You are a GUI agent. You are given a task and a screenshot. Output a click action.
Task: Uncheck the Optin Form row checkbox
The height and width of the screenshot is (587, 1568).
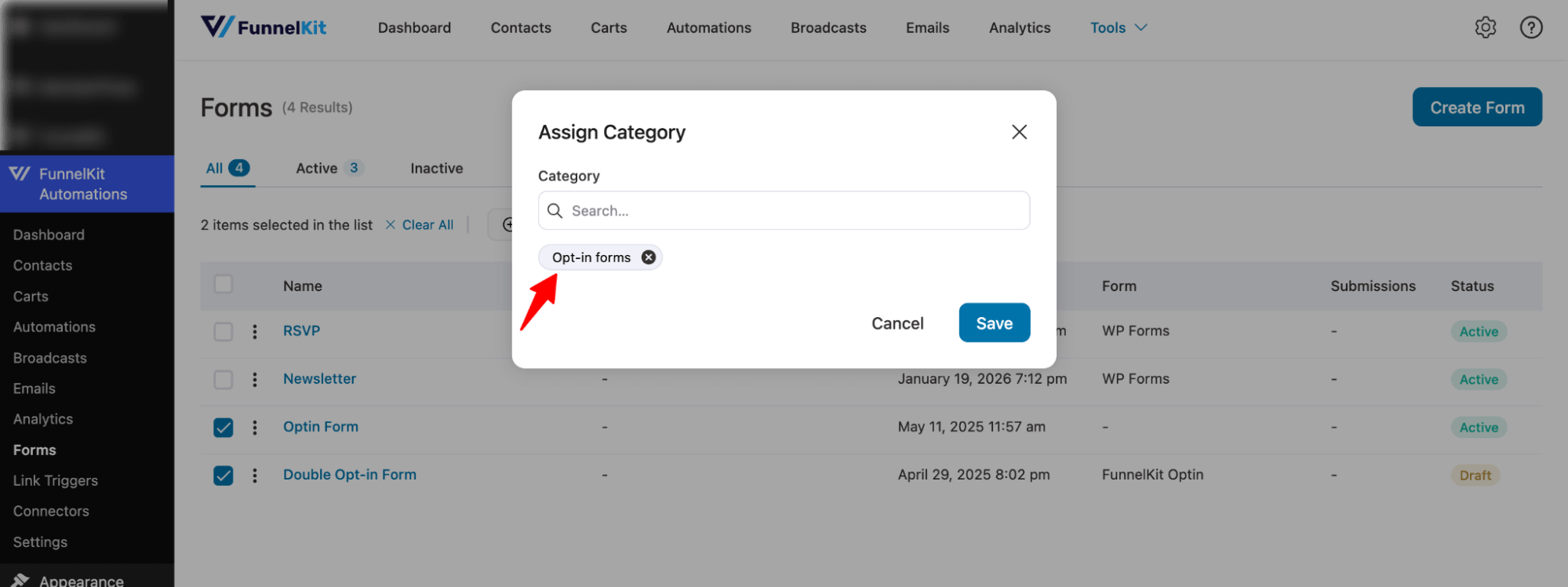click(224, 427)
